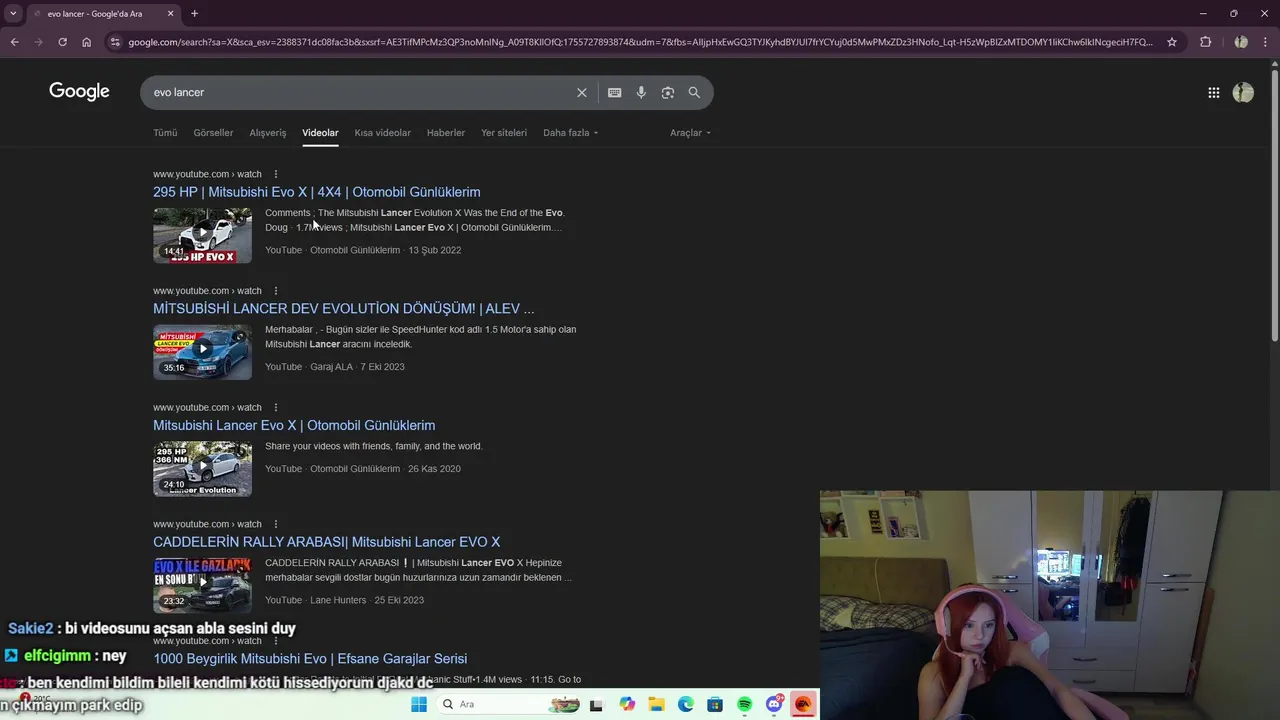The width and height of the screenshot is (1280, 720).
Task: Open Mitsubishi Lancer Evo X Otomobil Günlüklerim link
Action: click(294, 425)
